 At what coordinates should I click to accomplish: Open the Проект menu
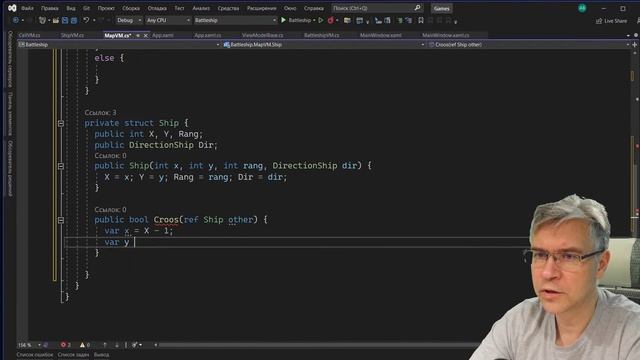click(106, 8)
